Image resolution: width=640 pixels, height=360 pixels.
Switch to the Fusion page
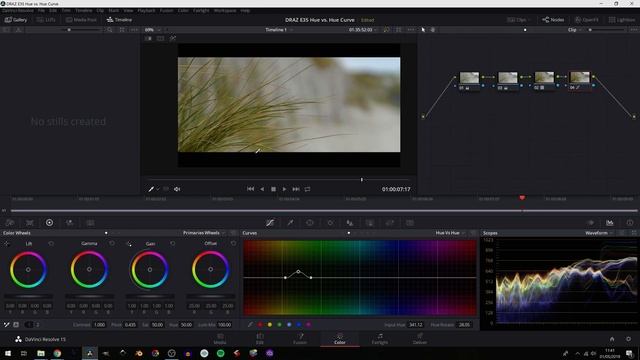300,339
